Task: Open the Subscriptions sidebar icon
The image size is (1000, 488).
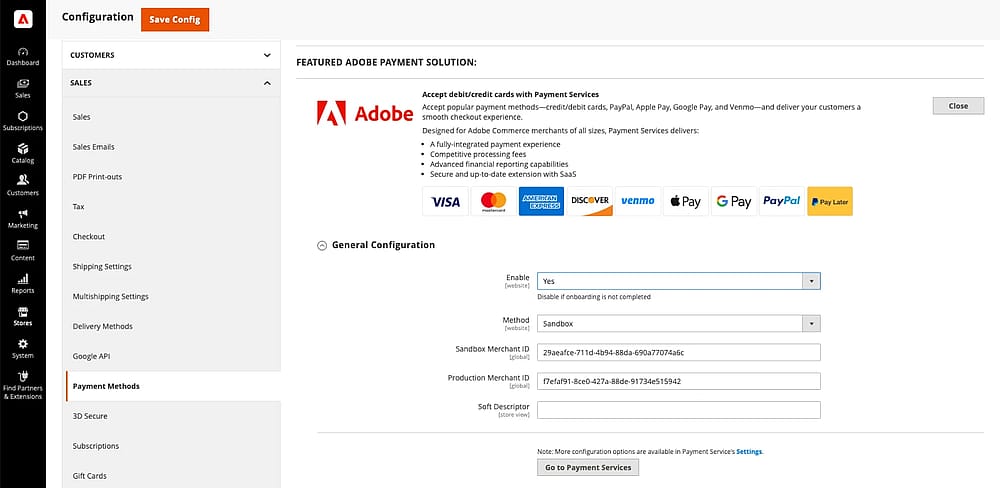Action: point(23,121)
